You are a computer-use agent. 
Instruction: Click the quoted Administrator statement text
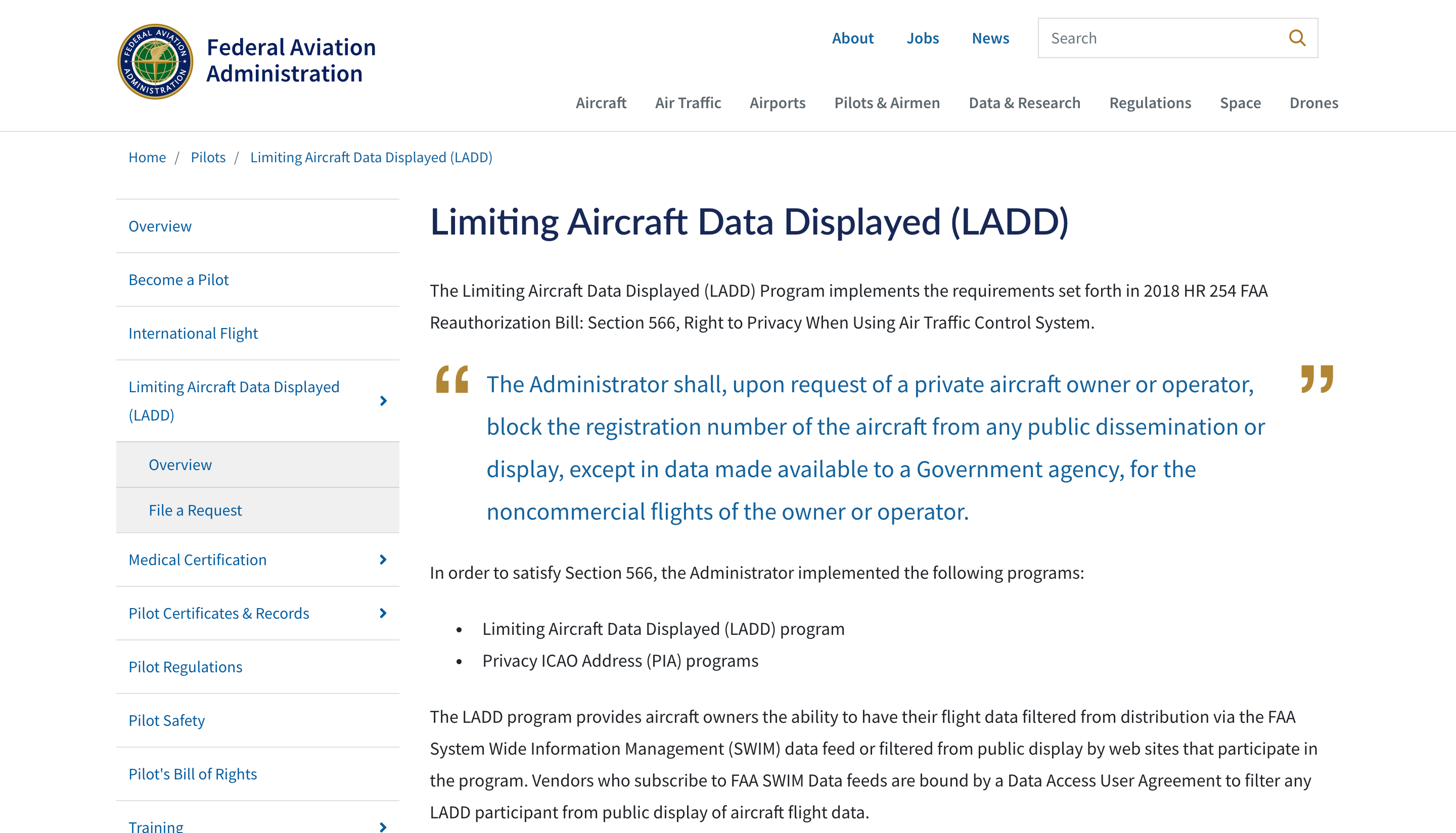click(x=875, y=447)
